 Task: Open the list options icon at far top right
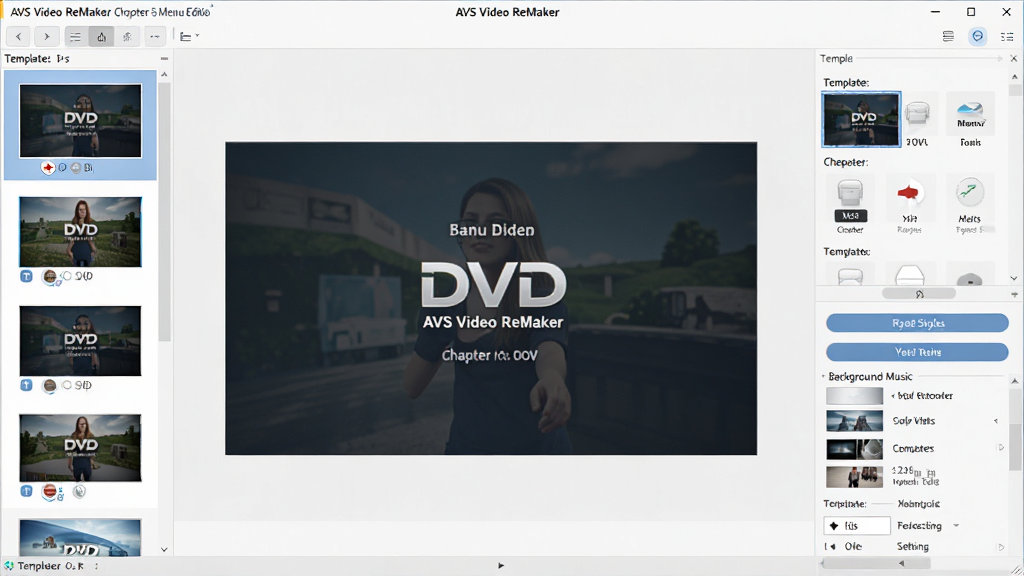point(1007,37)
